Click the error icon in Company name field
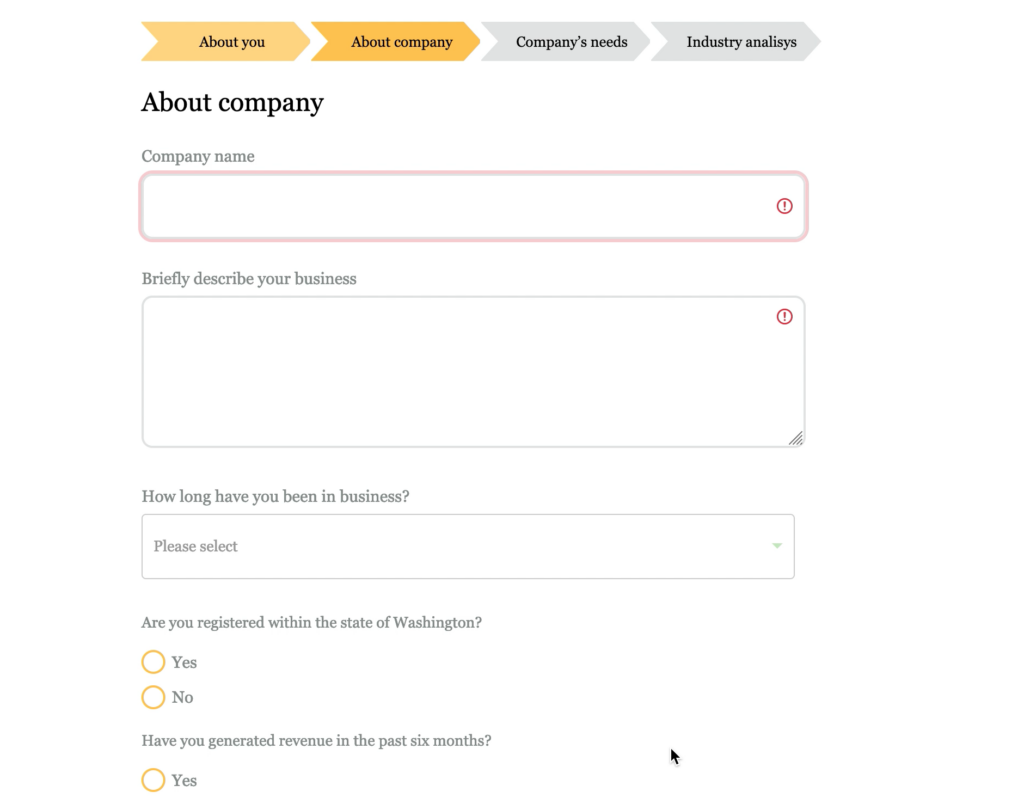Image resolution: width=1024 pixels, height=798 pixels. pos(784,206)
